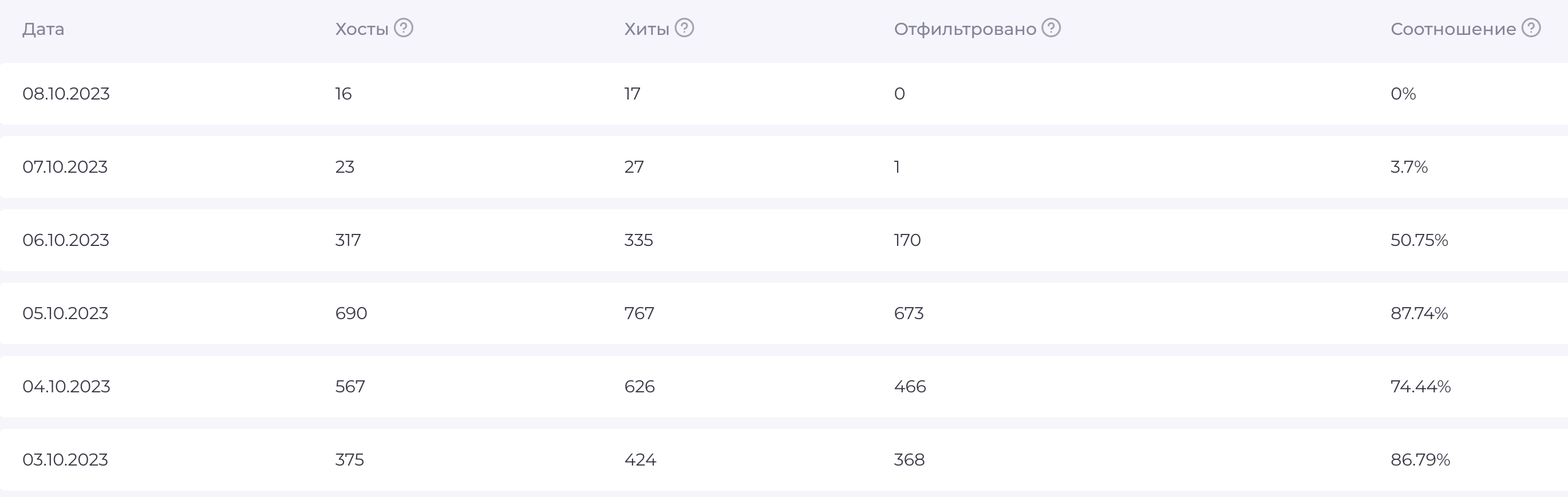1568x497 pixels.
Task: Show the help hint for Соотношение
Action: click(1531, 28)
